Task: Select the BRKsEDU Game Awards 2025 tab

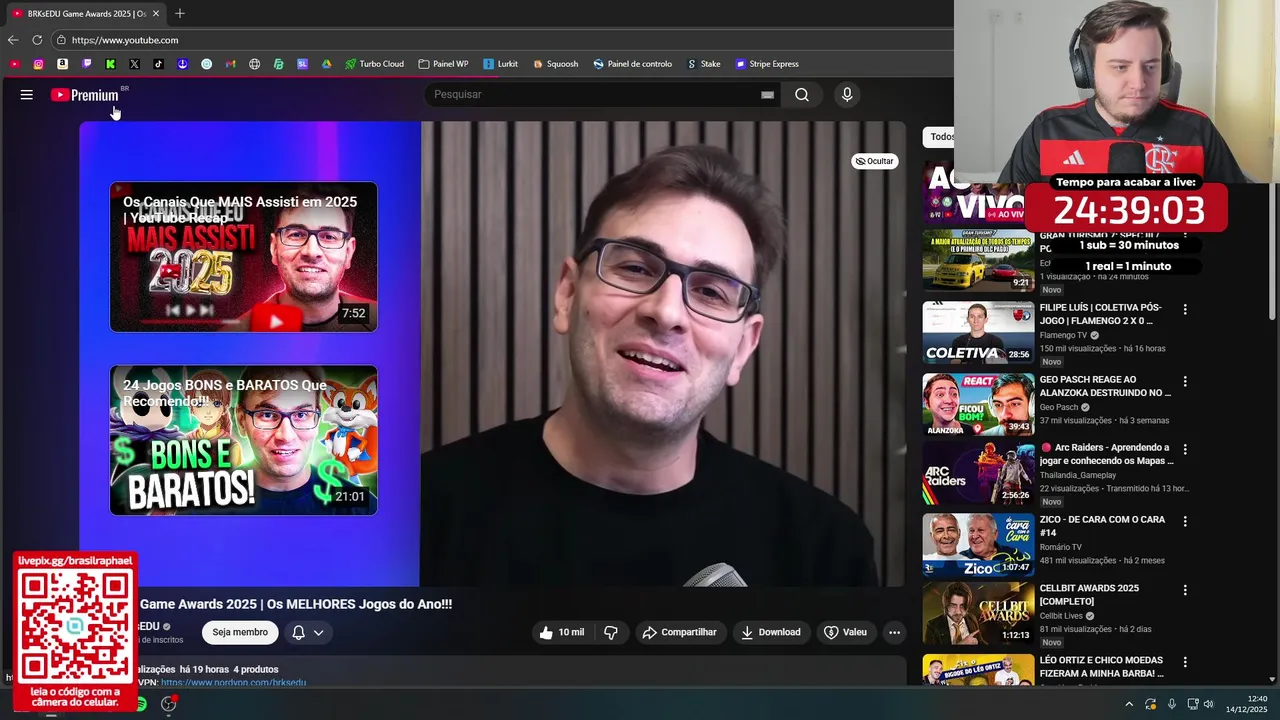Action: (x=85, y=14)
